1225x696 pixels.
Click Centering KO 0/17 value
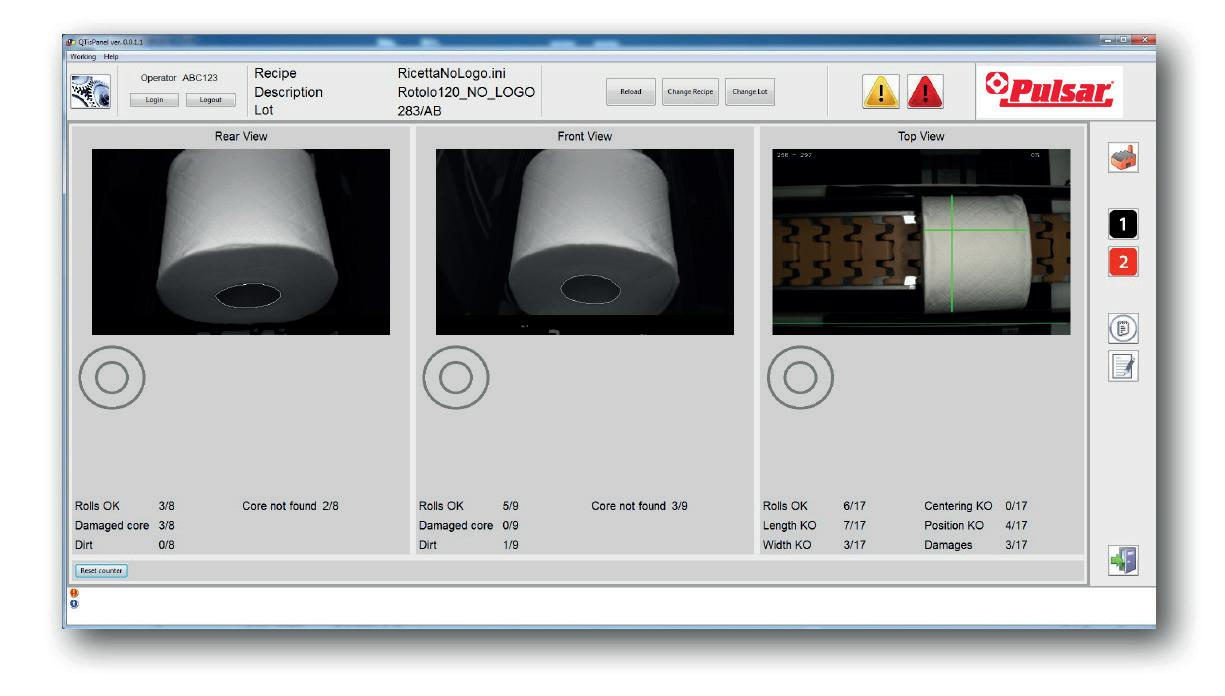click(1016, 506)
